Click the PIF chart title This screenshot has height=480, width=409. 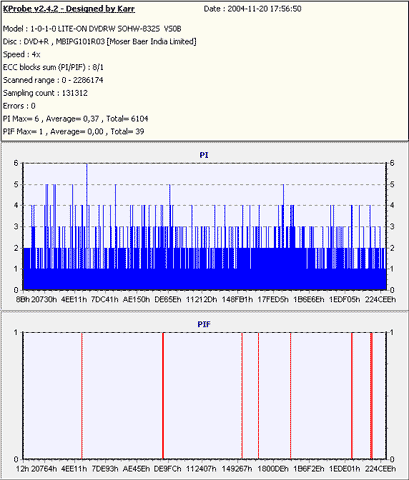pyautogui.click(x=204, y=324)
